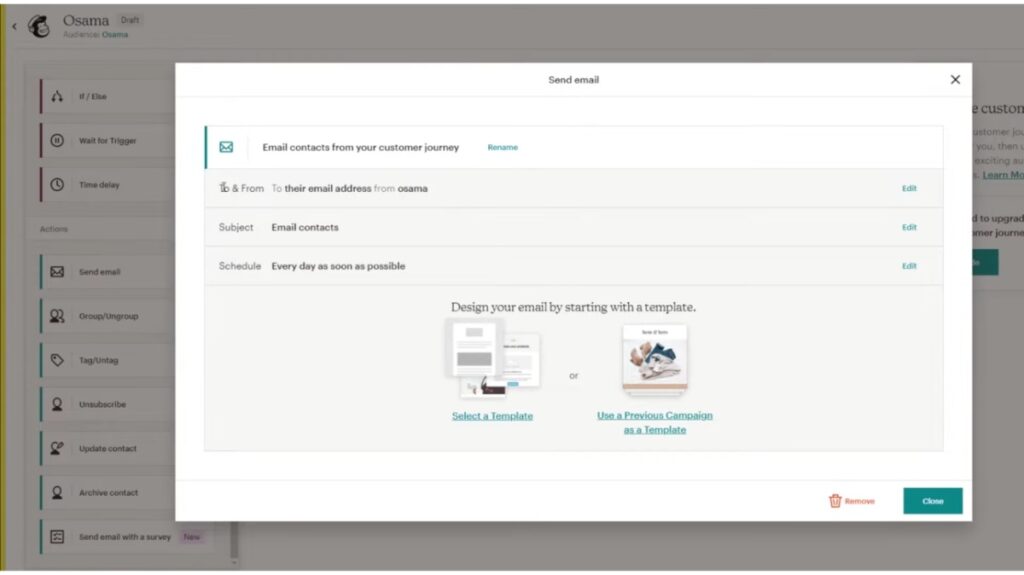This screenshot has height=575, width=1024.
Task: Click Every day as soon as possible text
Action: (x=338, y=266)
